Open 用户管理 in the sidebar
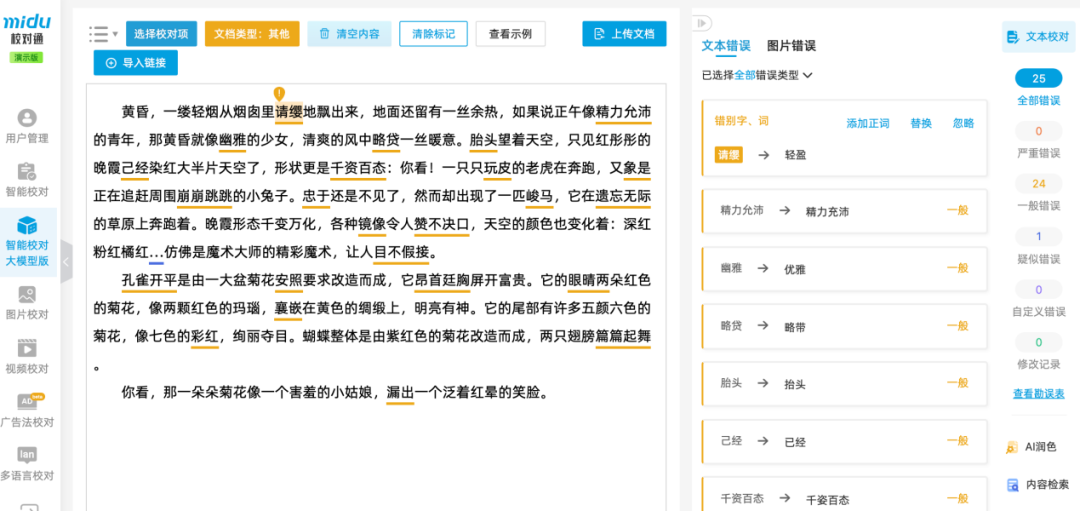The height and width of the screenshot is (511, 1080). pyautogui.click(x=27, y=126)
